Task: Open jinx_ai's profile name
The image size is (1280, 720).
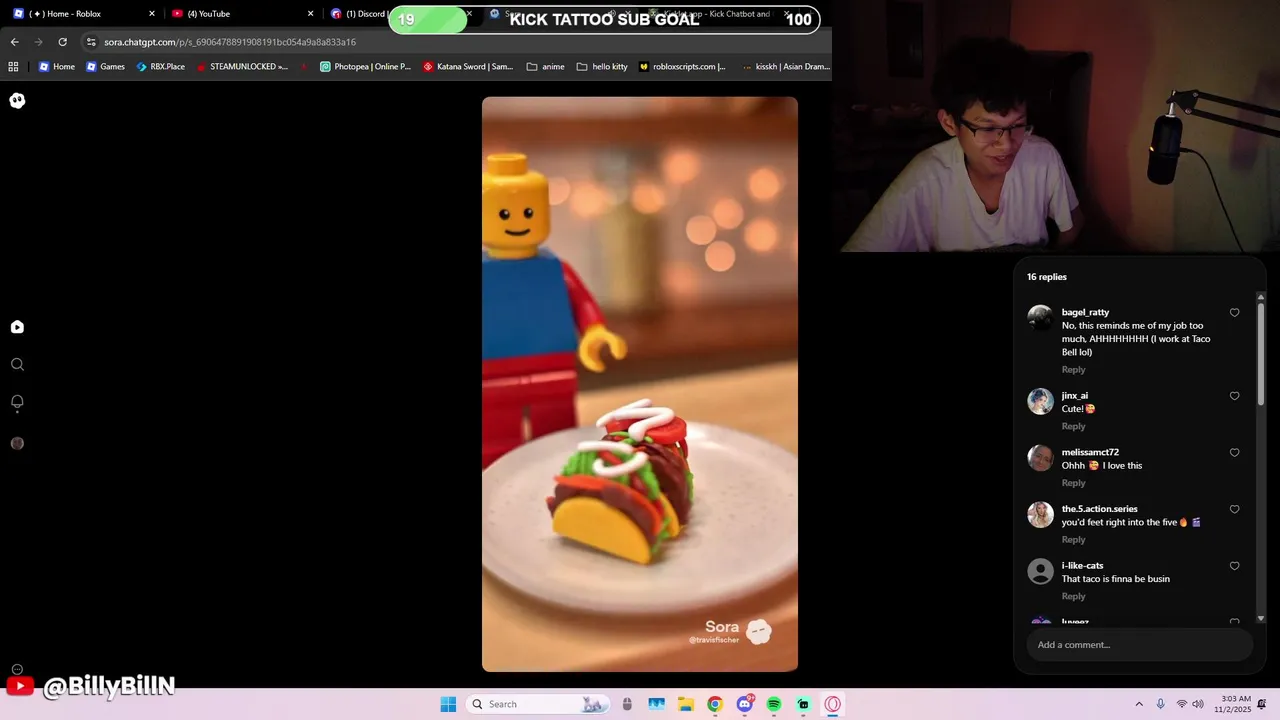Action: (x=1075, y=396)
